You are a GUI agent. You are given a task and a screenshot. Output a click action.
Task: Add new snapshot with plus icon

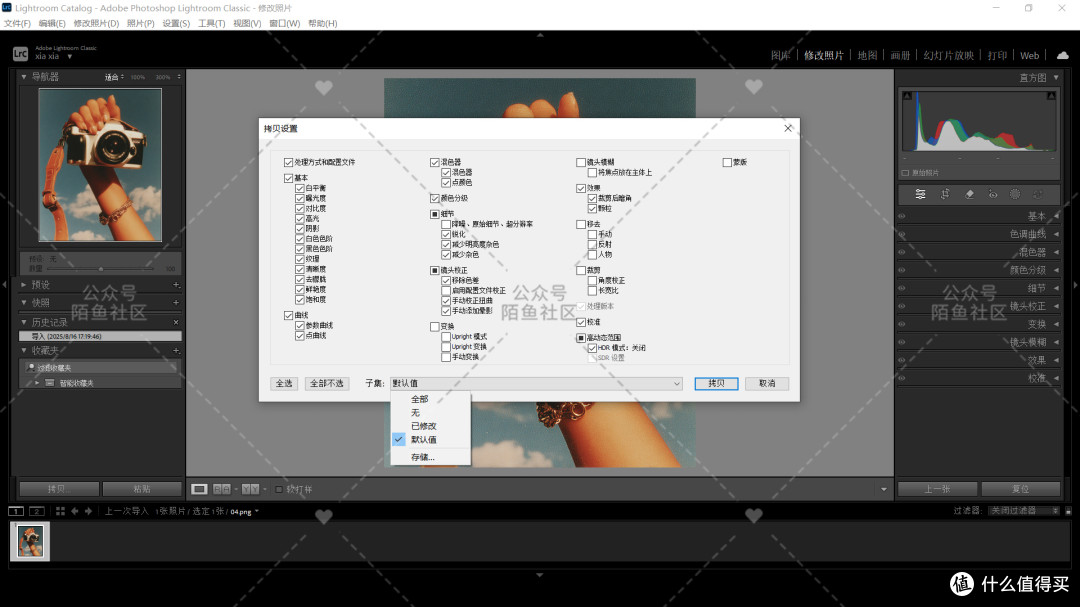tap(176, 302)
